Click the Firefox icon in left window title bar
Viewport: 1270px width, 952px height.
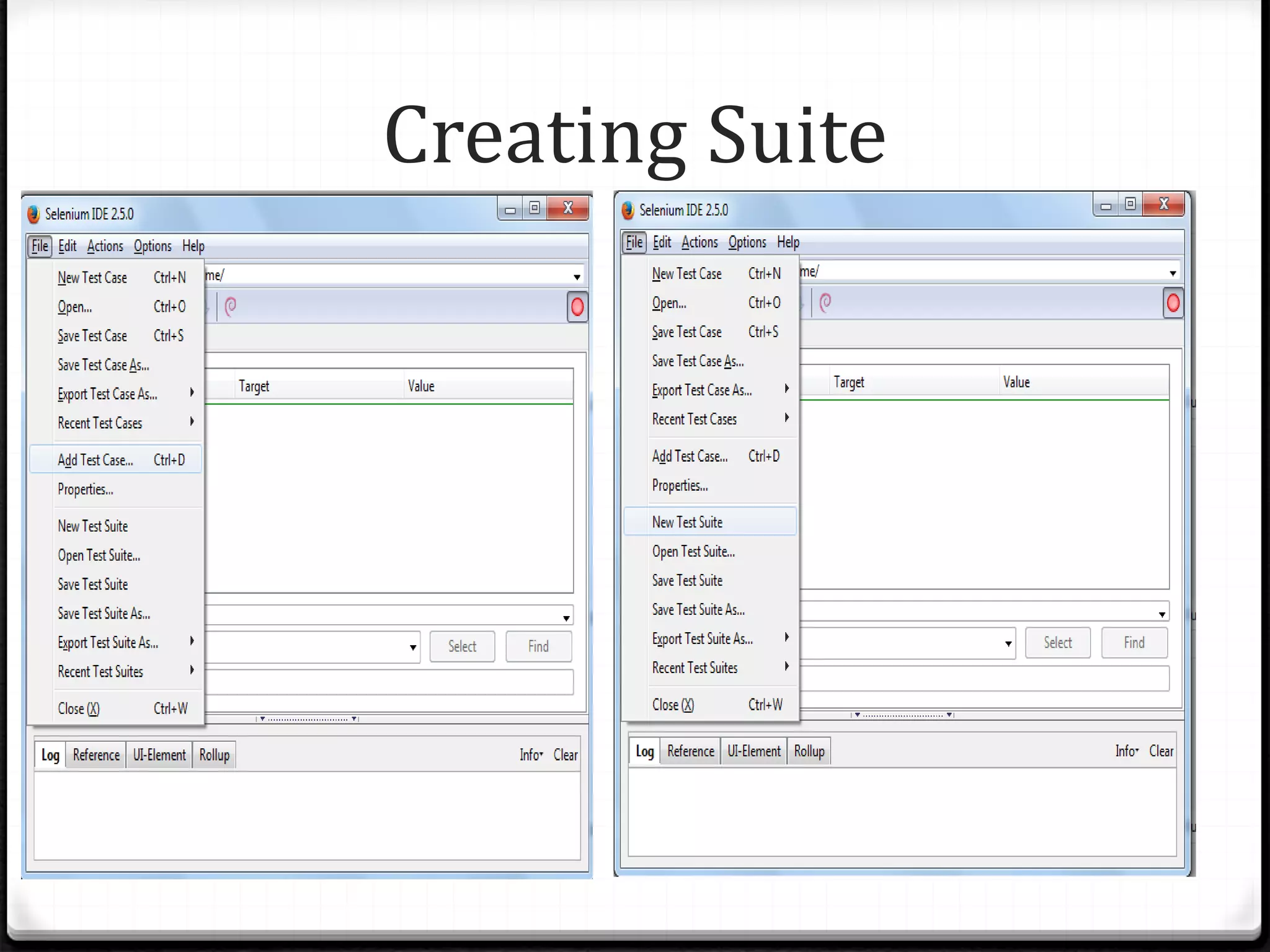pos(33,214)
